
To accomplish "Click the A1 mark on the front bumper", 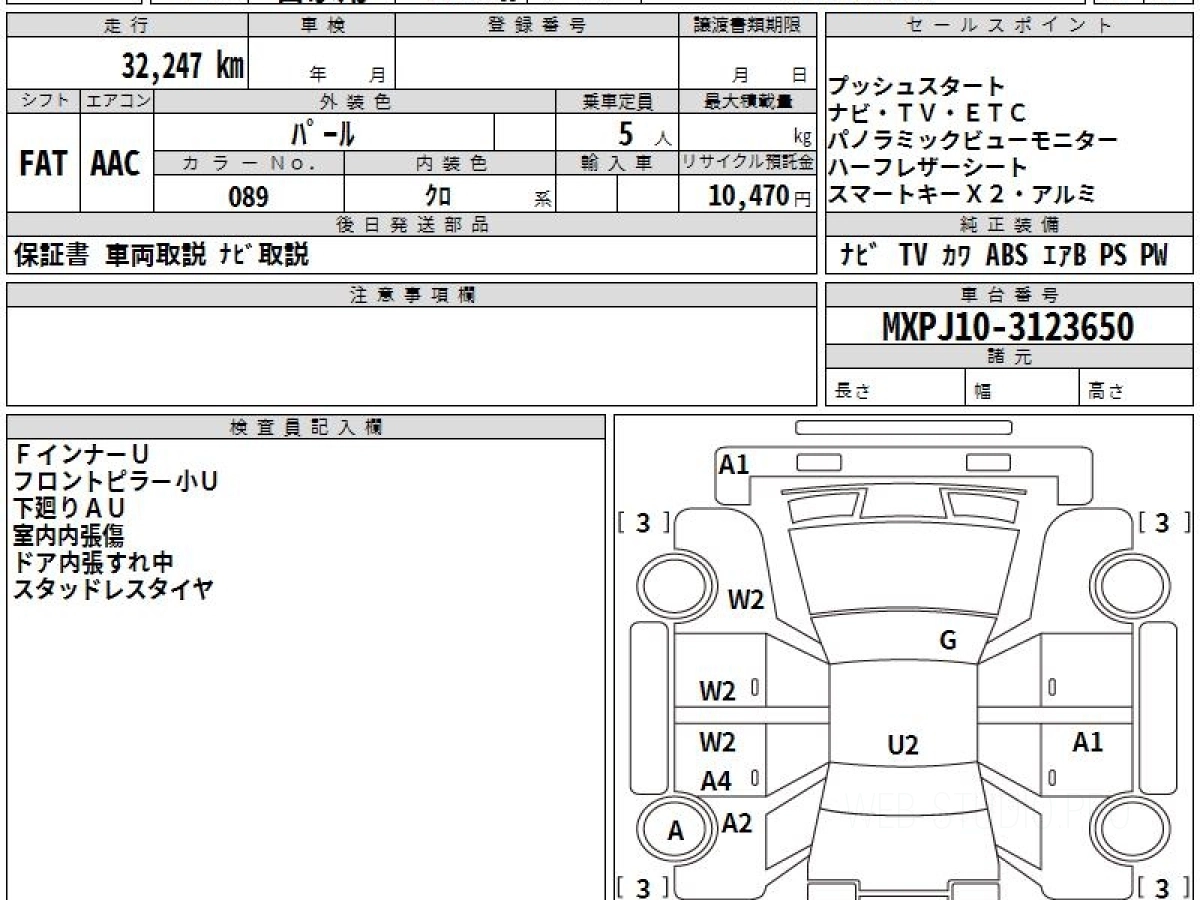I will 734,464.
